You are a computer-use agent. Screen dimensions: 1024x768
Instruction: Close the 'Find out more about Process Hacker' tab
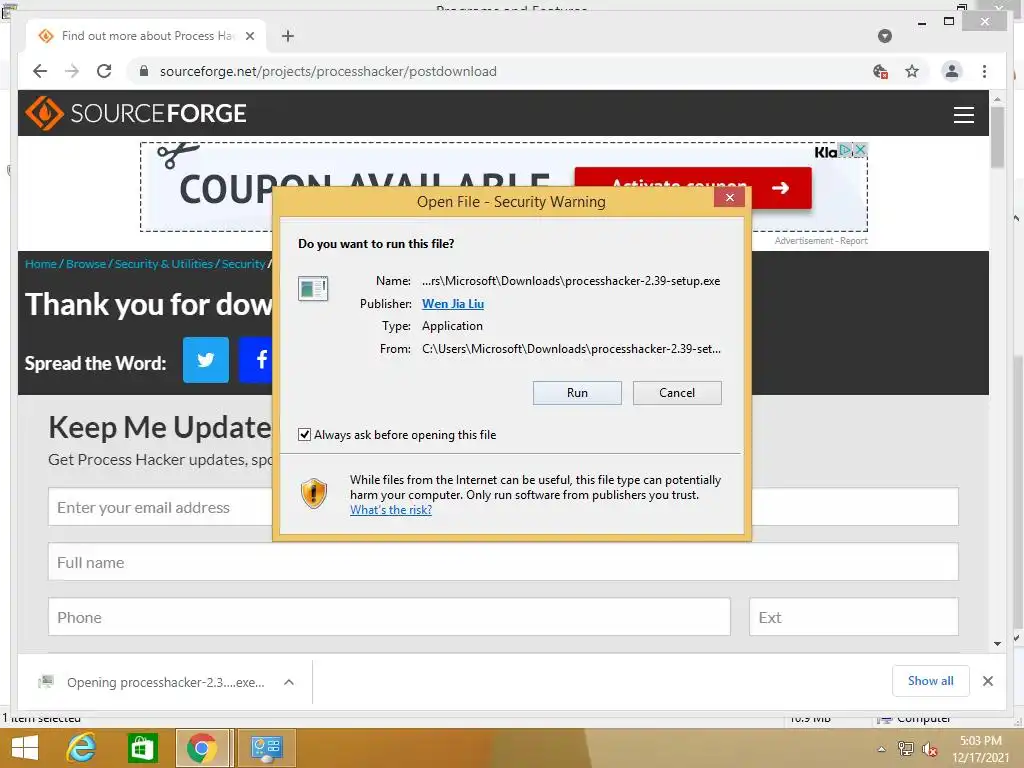pos(249,36)
